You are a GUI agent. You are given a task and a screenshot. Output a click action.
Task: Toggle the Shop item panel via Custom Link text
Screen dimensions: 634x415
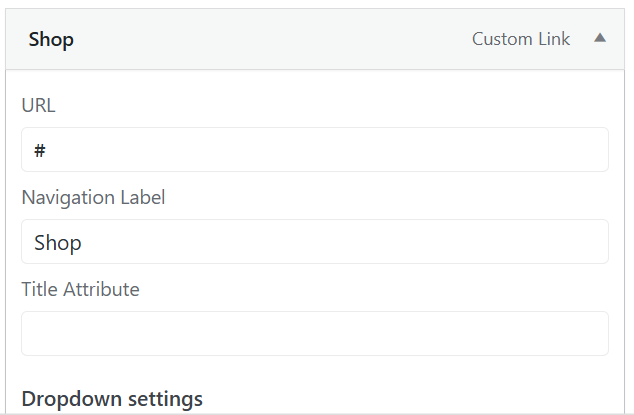tap(521, 39)
